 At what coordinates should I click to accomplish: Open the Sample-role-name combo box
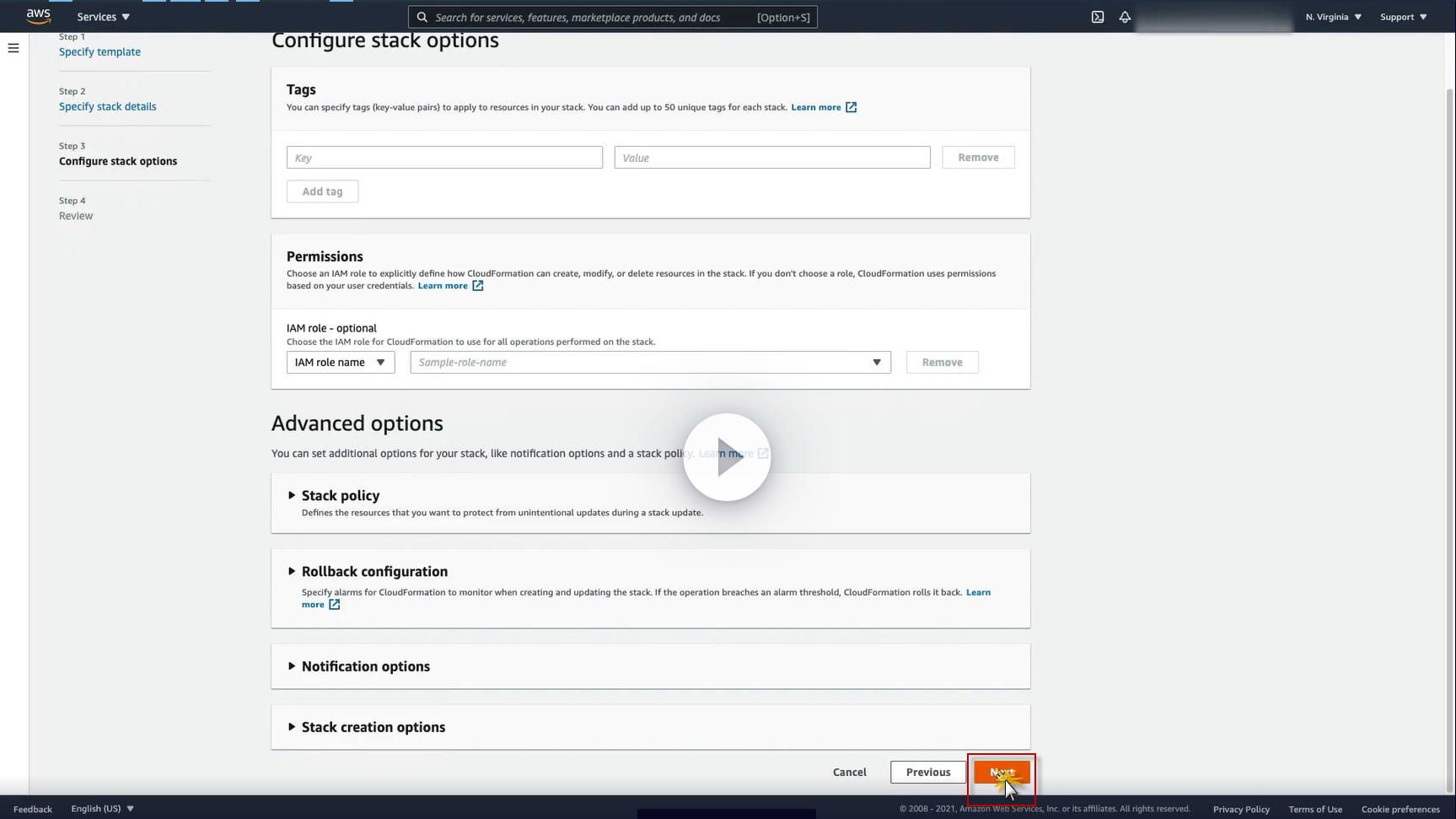[650, 363]
